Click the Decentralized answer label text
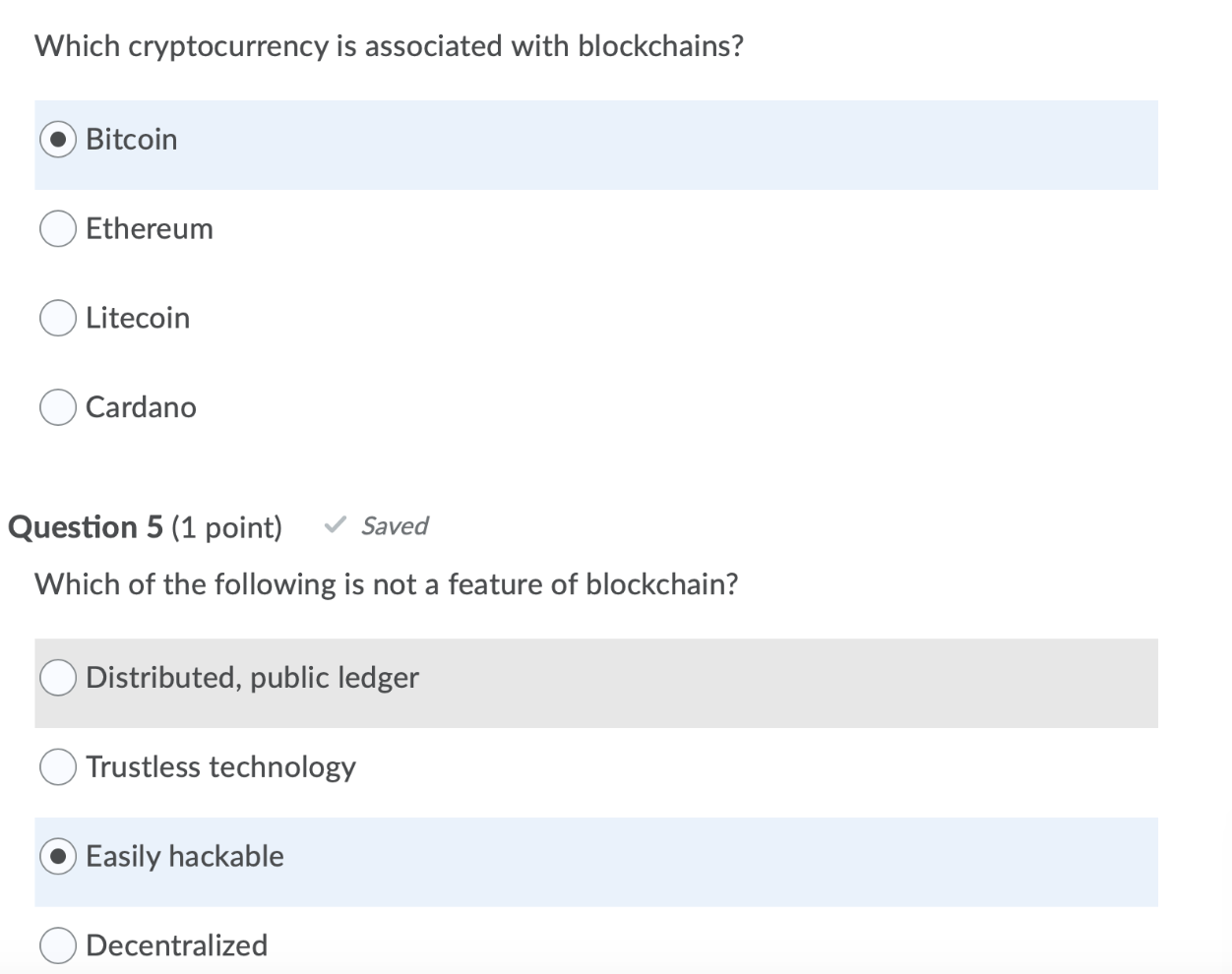This screenshot has width=1232, height=974. [176, 944]
